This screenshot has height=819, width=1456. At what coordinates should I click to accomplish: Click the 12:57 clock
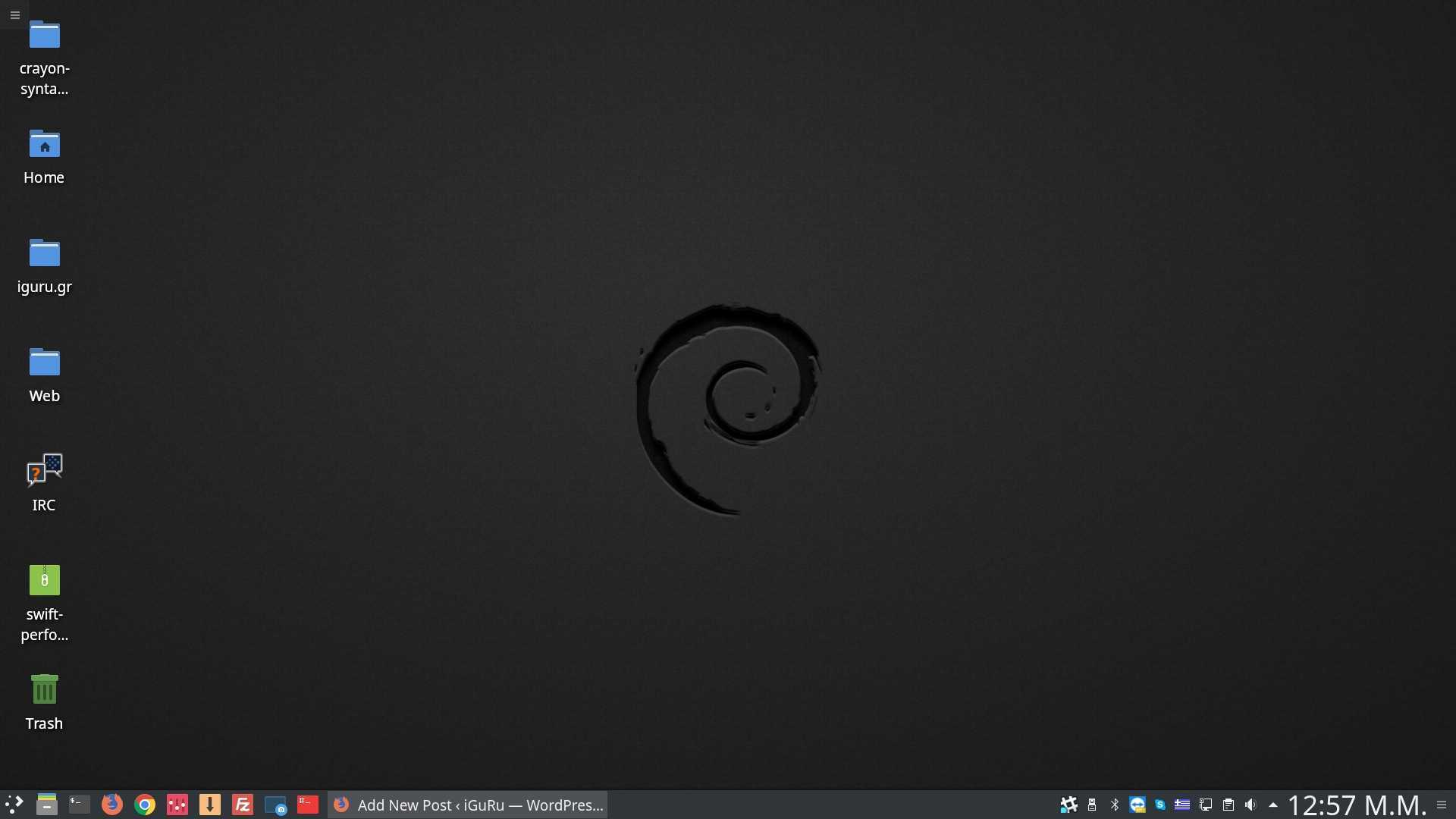pos(1357,805)
